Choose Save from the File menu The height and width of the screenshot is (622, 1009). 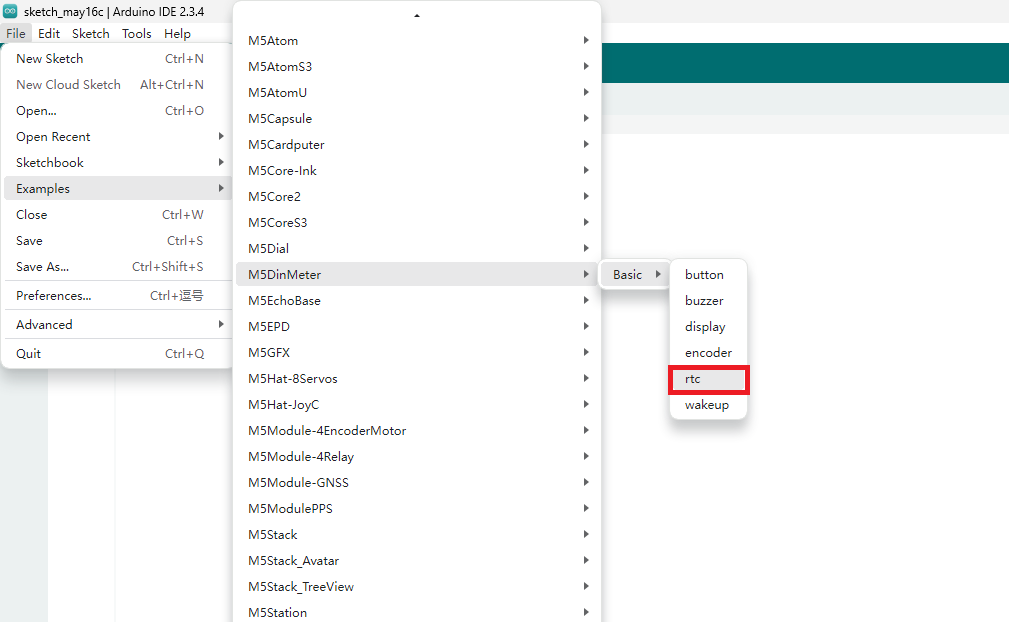(x=118, y=241)
